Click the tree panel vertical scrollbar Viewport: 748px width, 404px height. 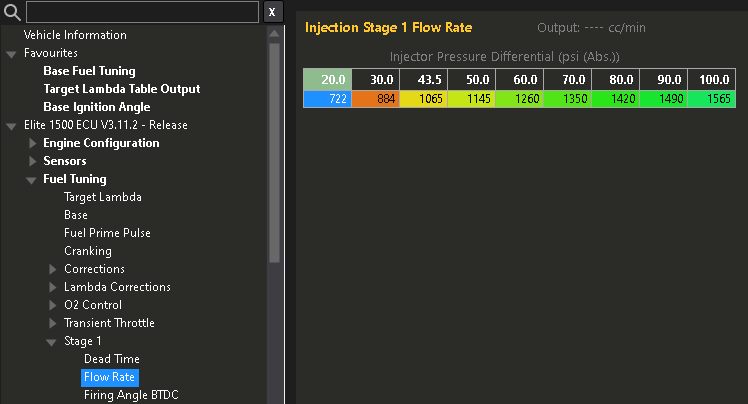point(275,150)
